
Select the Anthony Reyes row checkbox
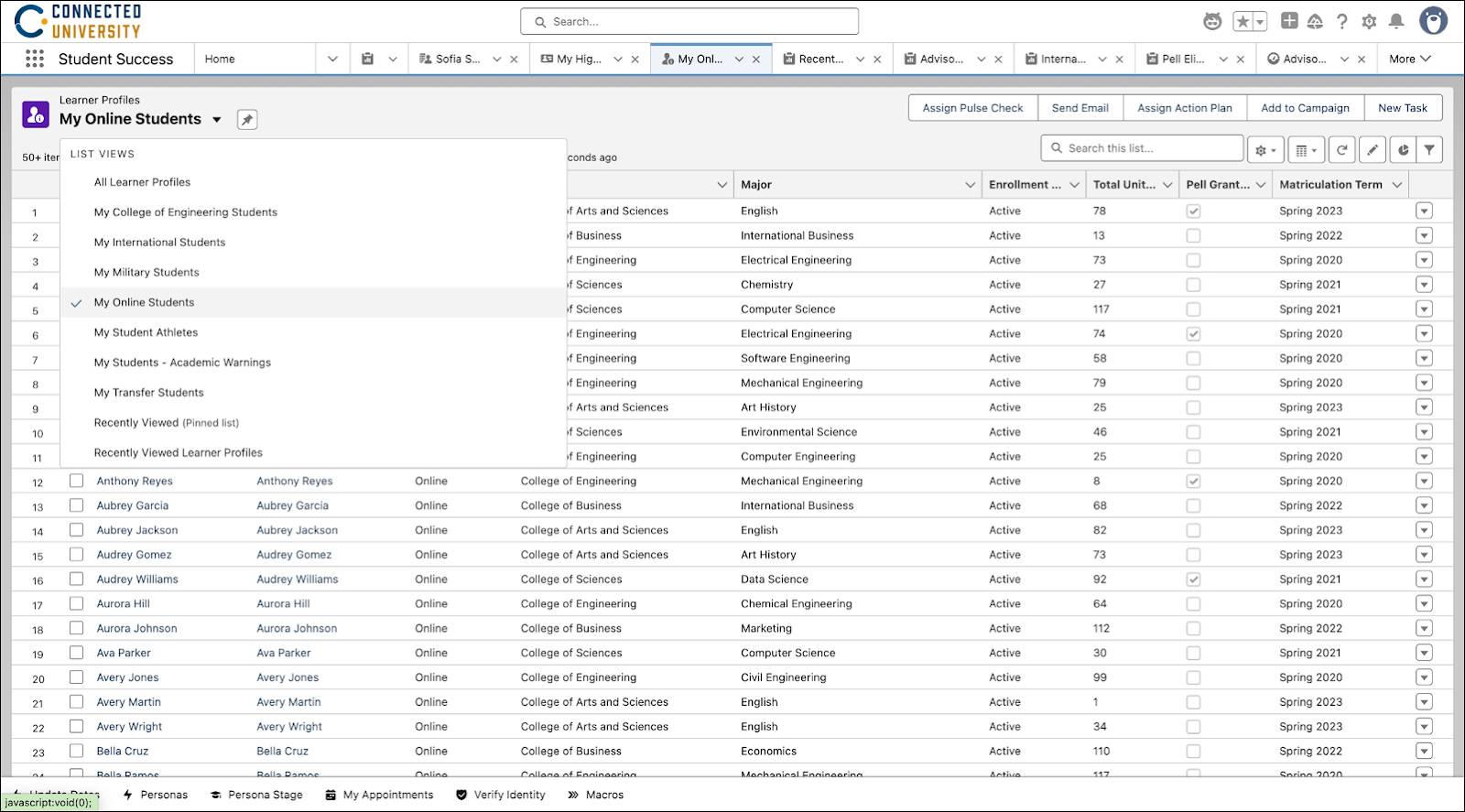point(77,481)
